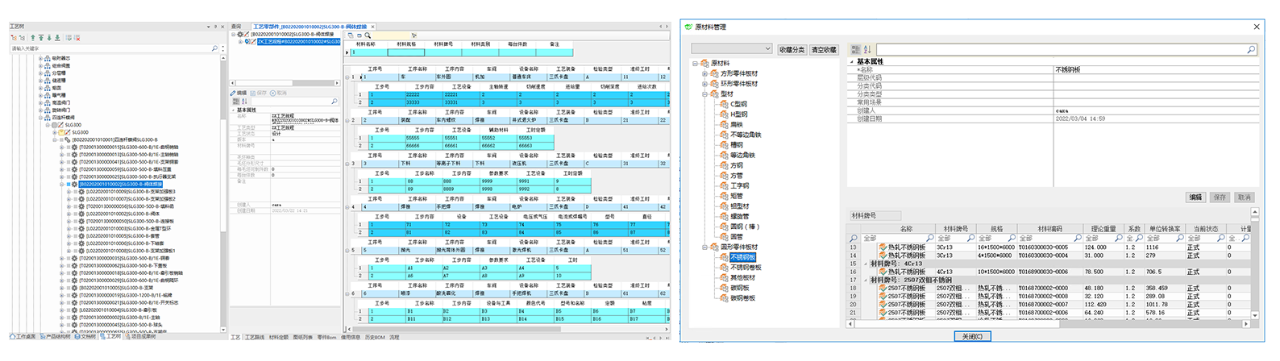The image size is (1280, 361).
Task: Click the 单位转换率 column header
Action: (x=1166, y=229)
